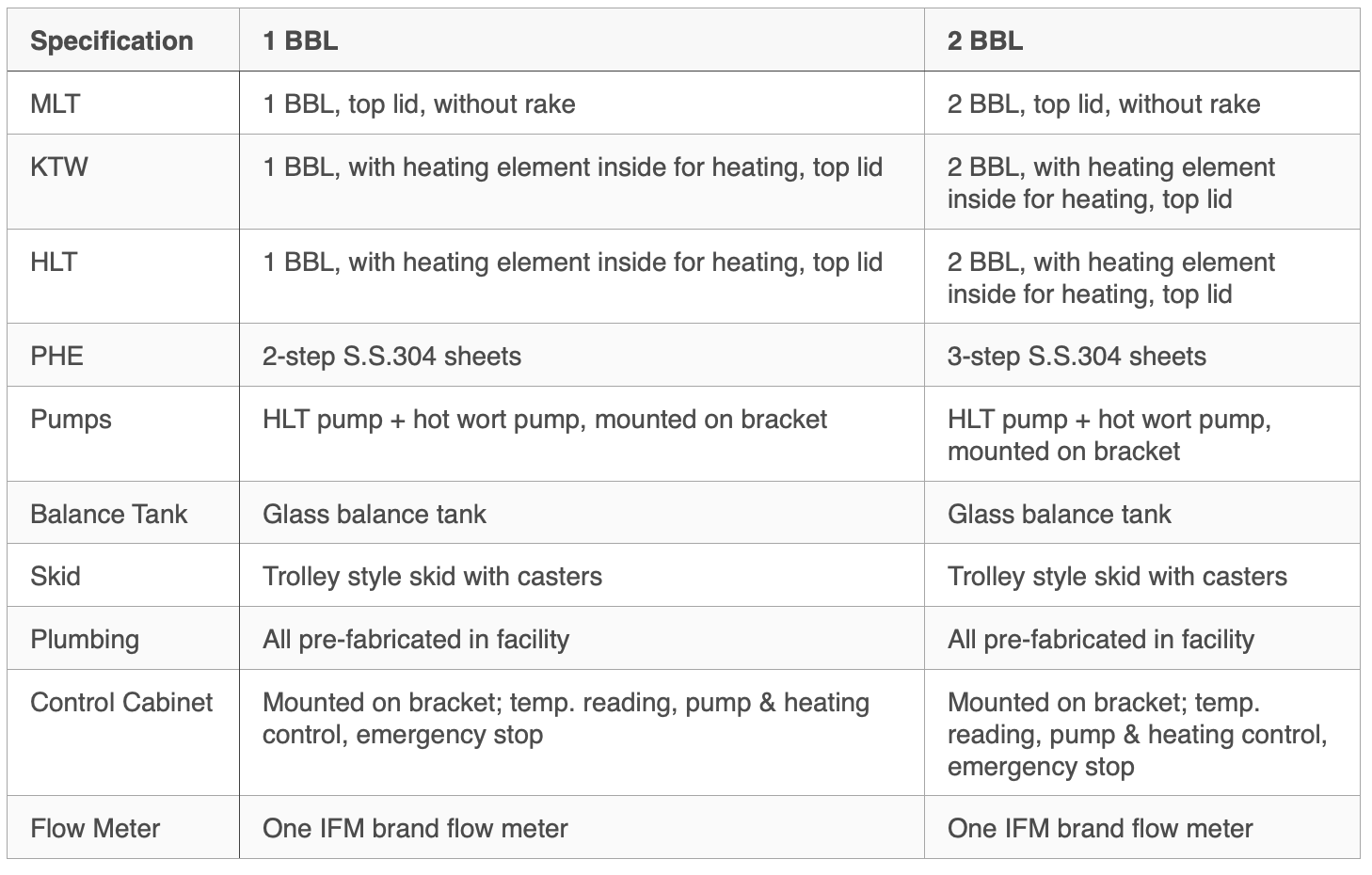Click the Specification column header
Viewport: 1372px width, 875px height.
point(112,41)
